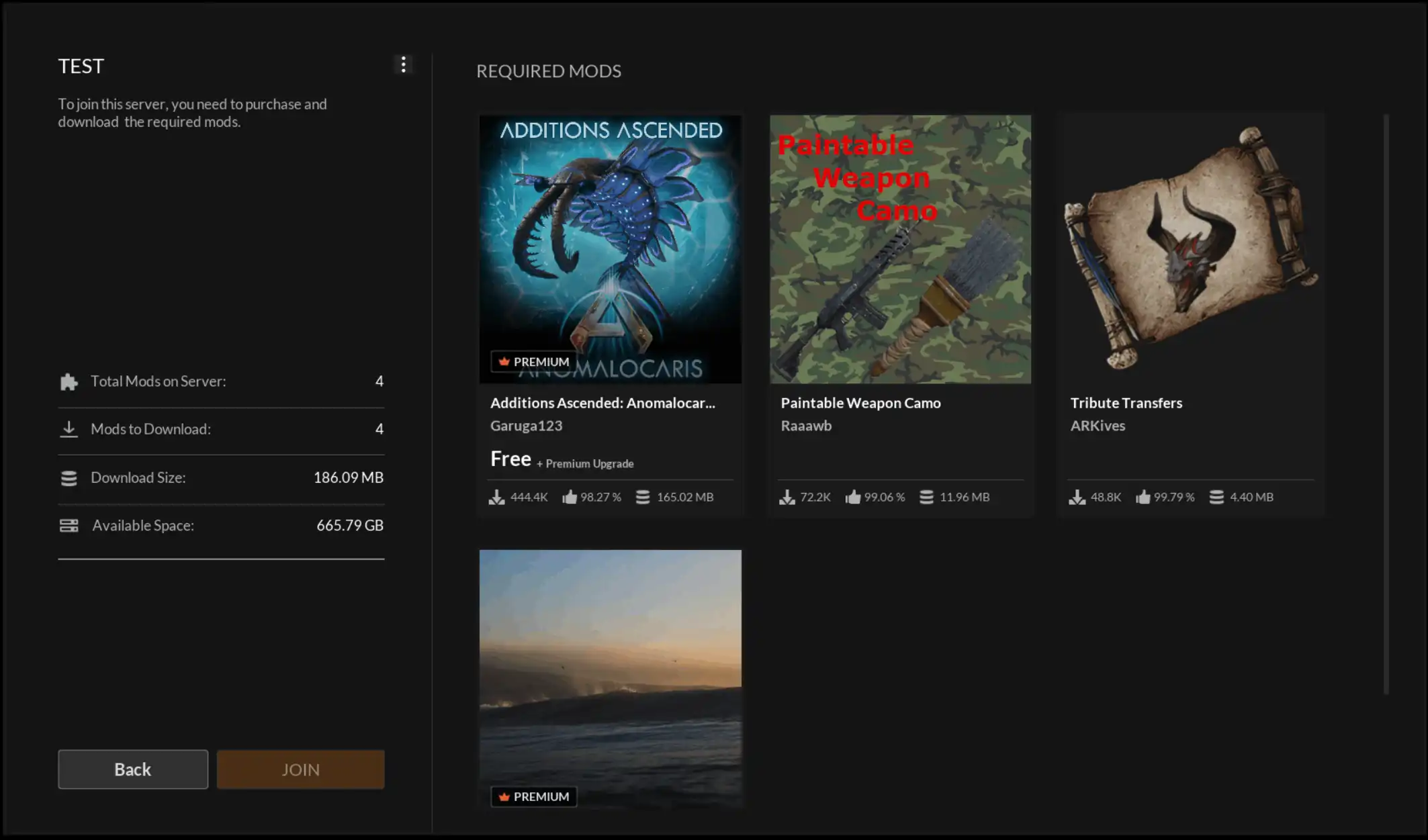Click author name ARKives
Viewport: 1428px width, 840px height.
[1098, 426]
